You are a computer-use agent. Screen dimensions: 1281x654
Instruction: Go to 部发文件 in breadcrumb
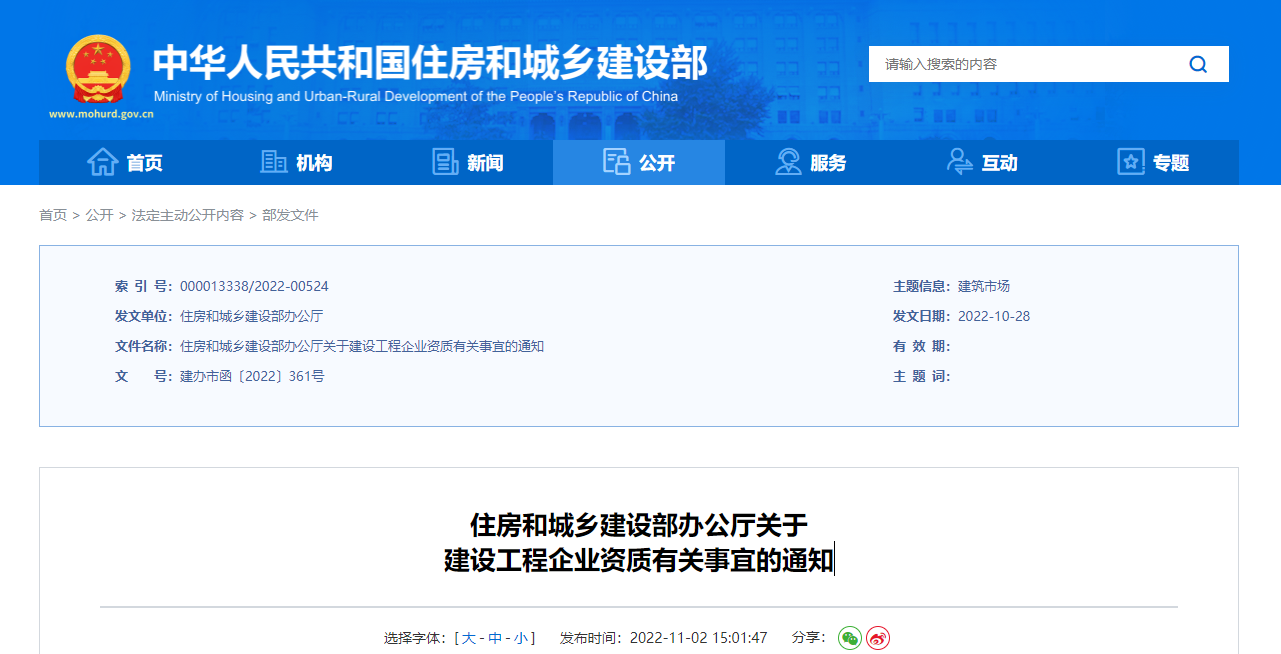[290, 215]
